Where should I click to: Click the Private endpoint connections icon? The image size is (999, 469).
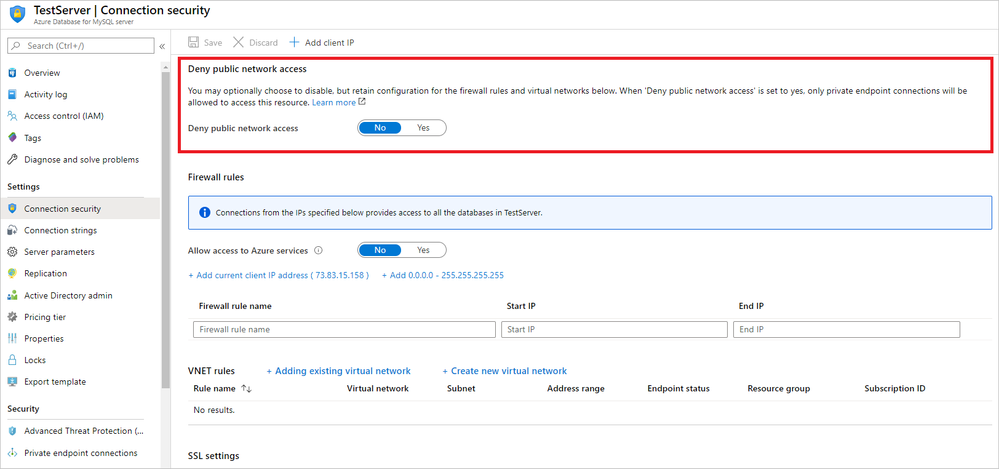point(11,452)
